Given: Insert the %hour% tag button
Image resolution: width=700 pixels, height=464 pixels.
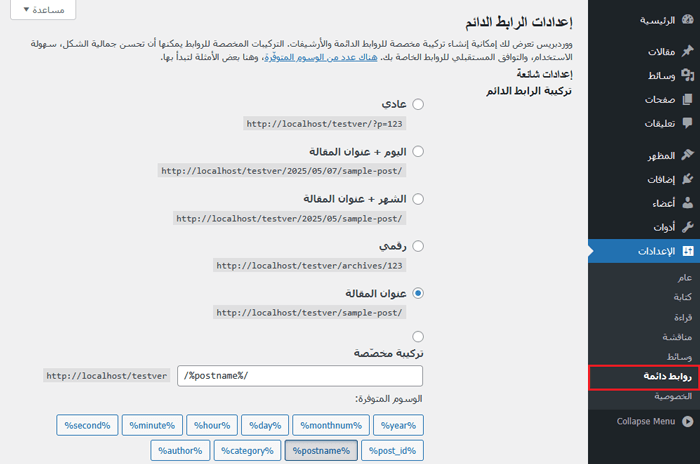Looking at the screenshot, I should click(212, 425).
